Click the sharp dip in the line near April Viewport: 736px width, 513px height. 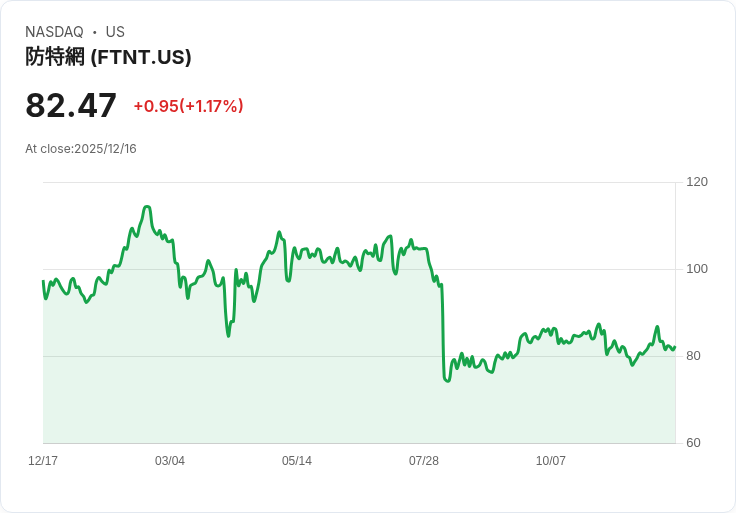229,336
